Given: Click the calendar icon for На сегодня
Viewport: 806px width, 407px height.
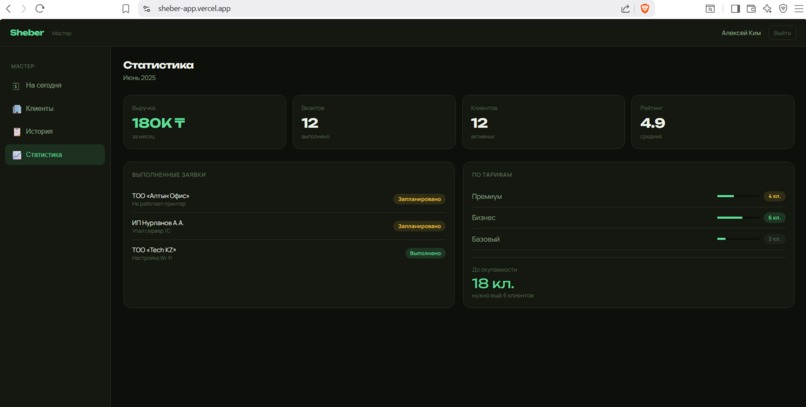Looking at the screenshot, I should 16,86.
